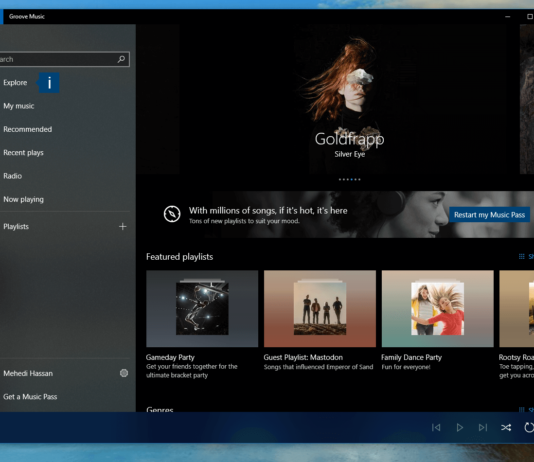Maximize the Groove Music window
The image size is (534, 462).
pos(530,16)
